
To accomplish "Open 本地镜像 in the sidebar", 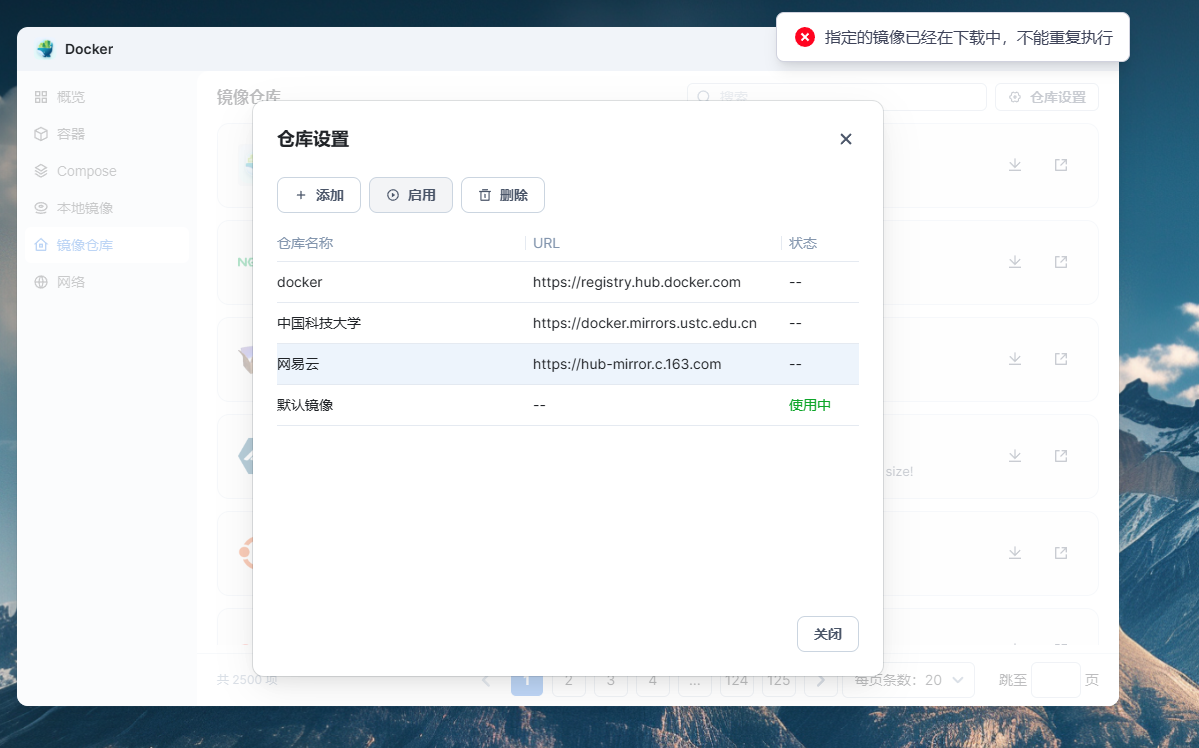I will [107, 208].
